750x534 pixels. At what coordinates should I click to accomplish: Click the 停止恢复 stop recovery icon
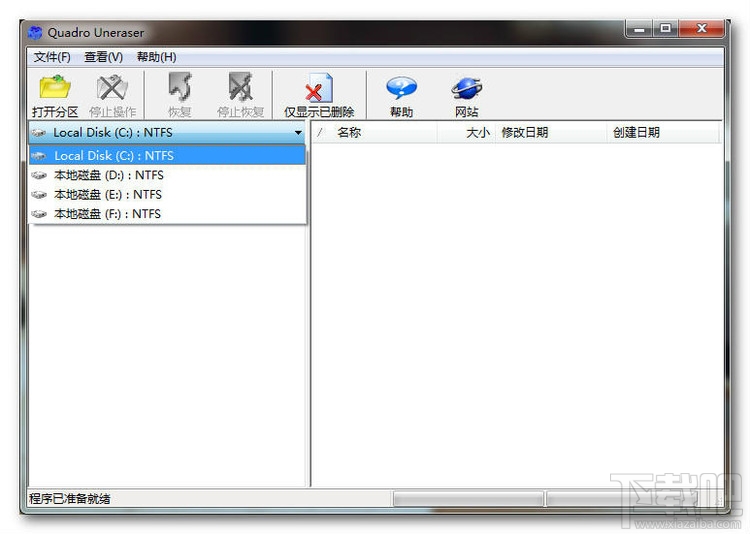[240, 95]
